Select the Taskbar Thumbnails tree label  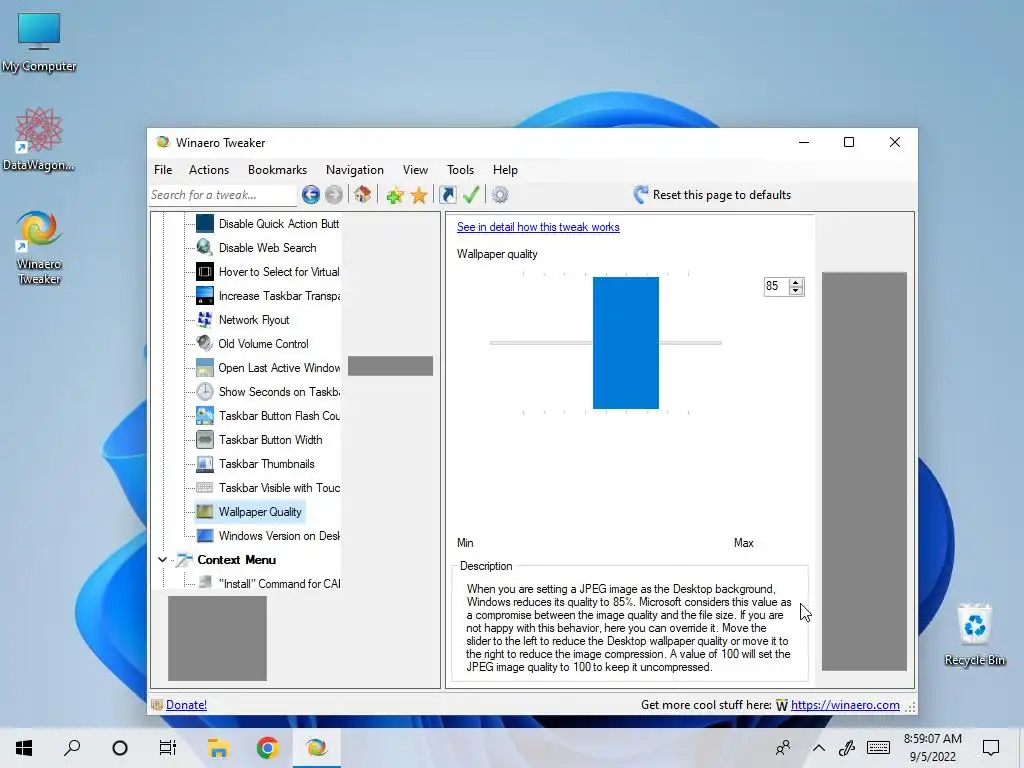pos(266,464)
